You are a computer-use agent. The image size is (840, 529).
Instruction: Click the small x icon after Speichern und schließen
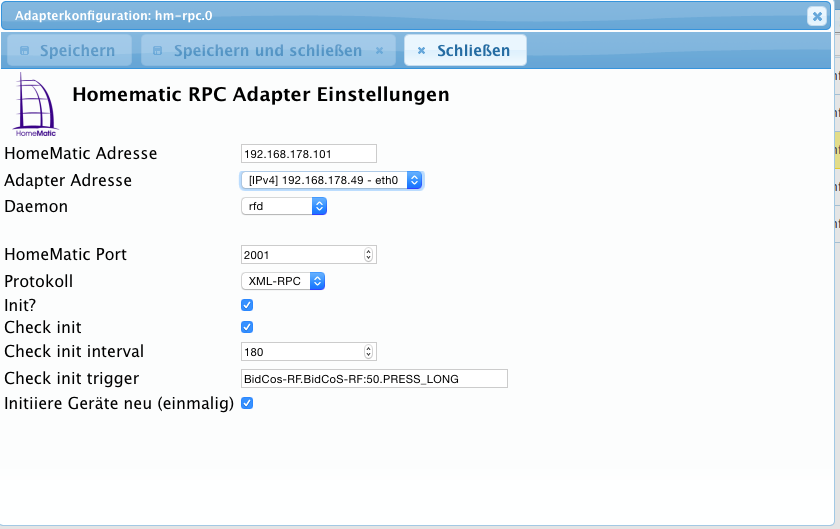point(379,51)
